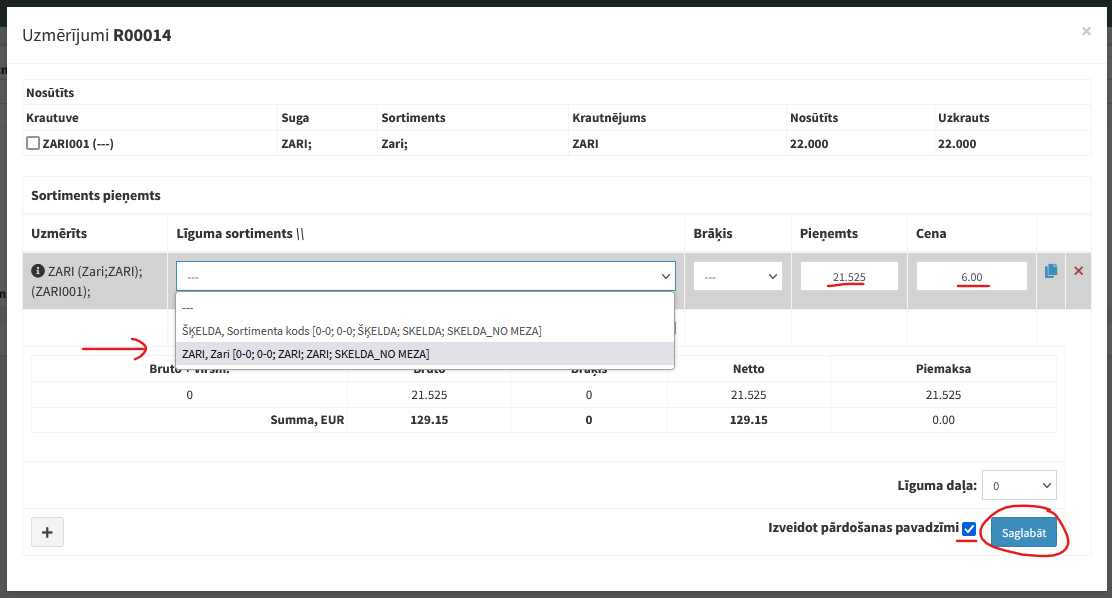1112x598 pixels.
Task: Choose the ZARI, Zari list option
Action: [x=306, y=354]
